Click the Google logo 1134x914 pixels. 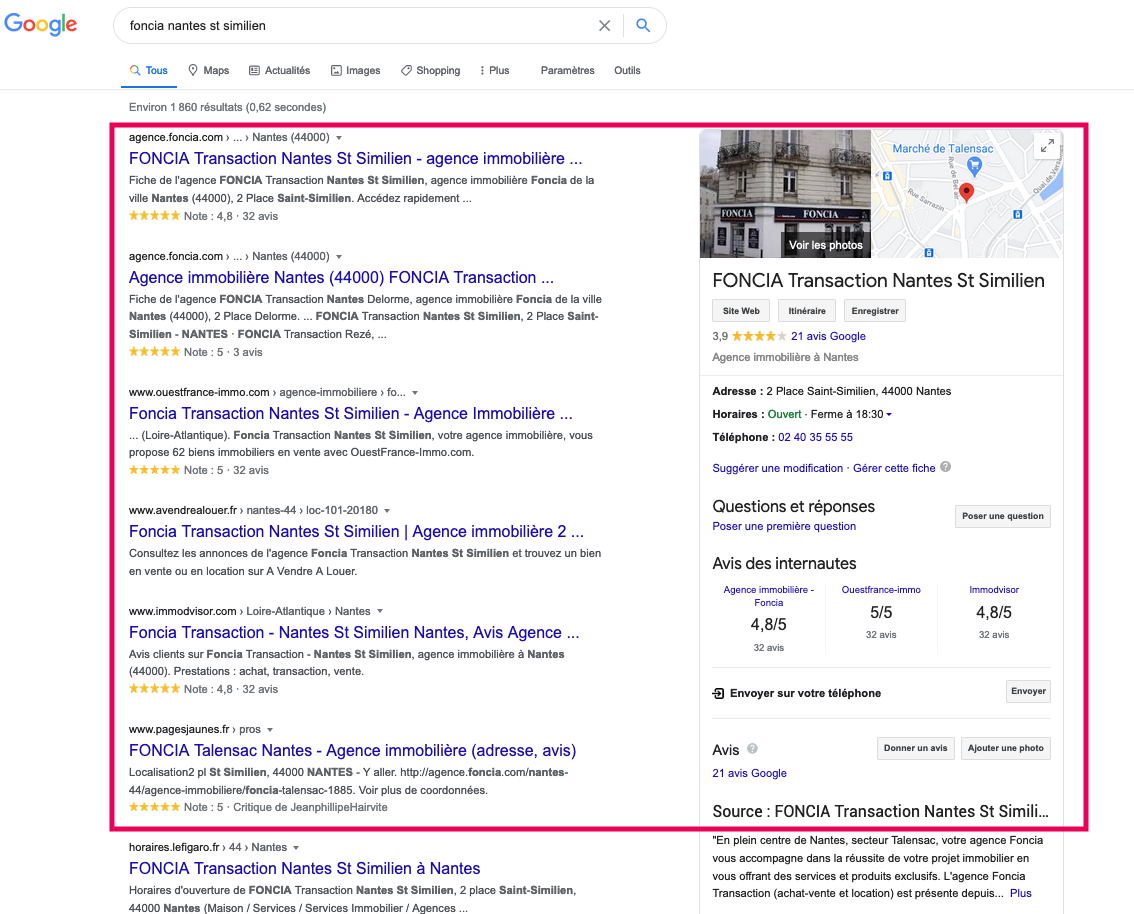pyautogui.click(x=40, y=24)
